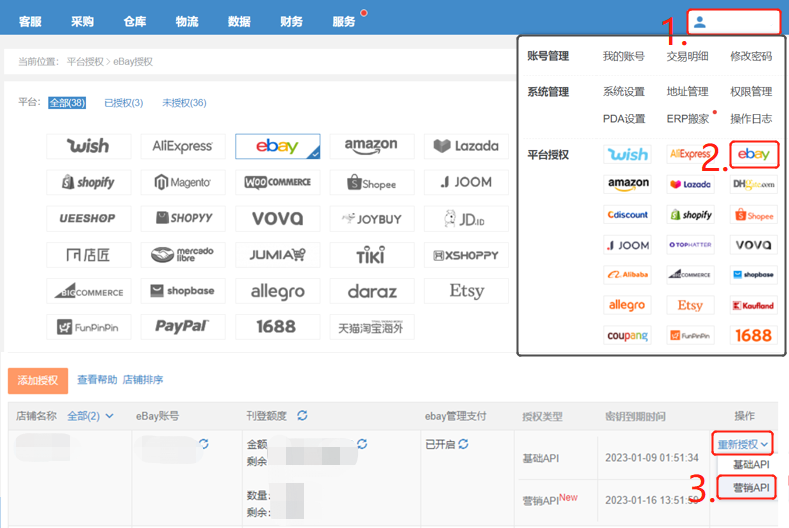The height and width of the screenshot is (528, 789).
Task: Pick the VOVA tile in main grid
Action: pyautogui.click(x=277, y=218)
